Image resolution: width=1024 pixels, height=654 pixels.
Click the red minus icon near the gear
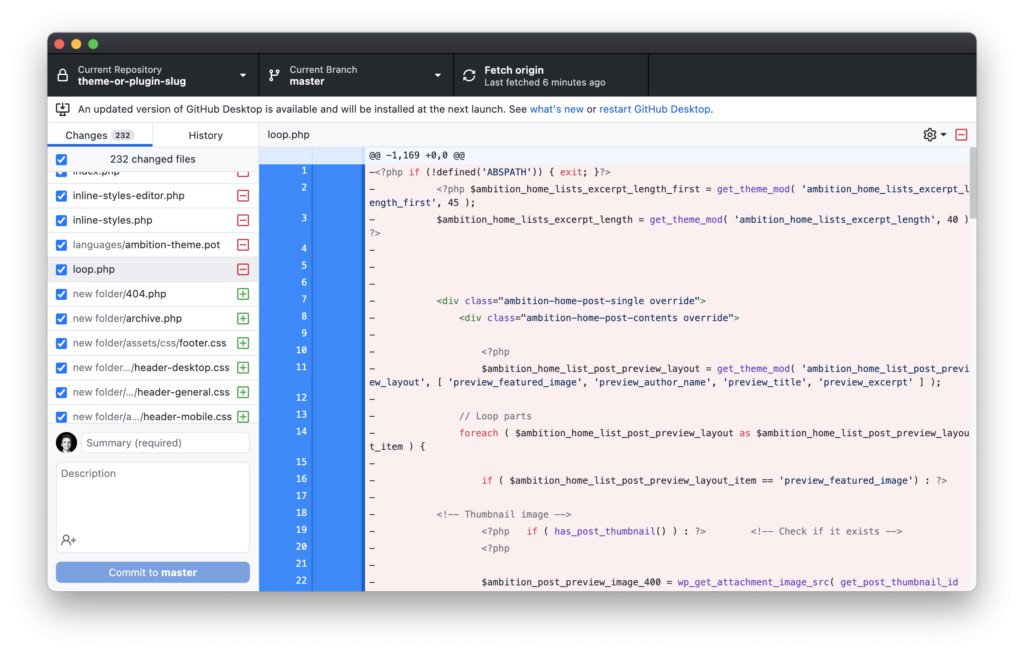(960, 134)
